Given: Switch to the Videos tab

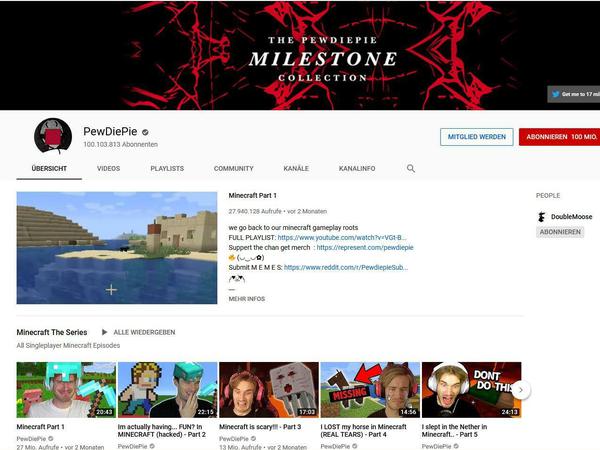Looking at the screenshot, I should click(108, 168).
